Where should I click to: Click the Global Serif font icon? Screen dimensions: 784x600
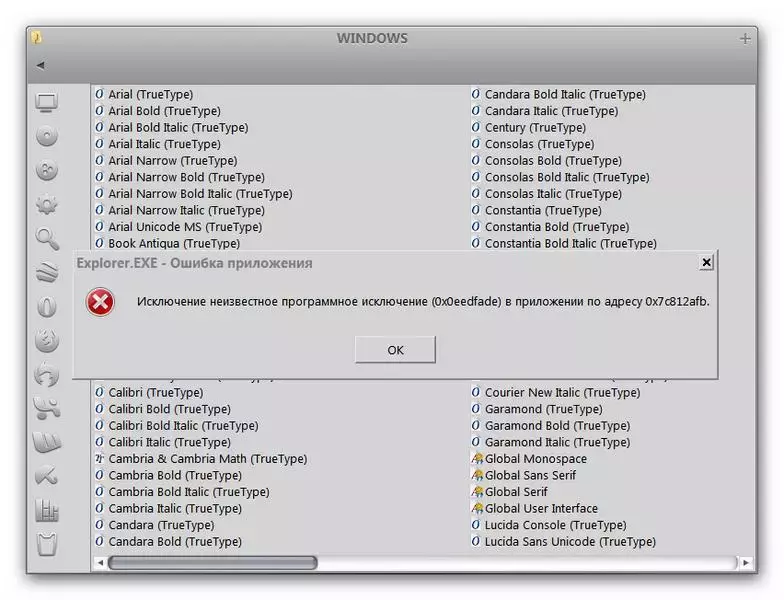click(x=478, y=492)
